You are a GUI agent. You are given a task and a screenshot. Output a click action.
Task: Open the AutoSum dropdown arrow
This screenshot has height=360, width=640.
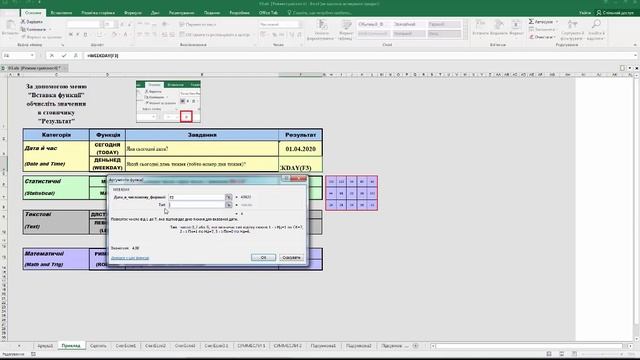tap(557, 22)
